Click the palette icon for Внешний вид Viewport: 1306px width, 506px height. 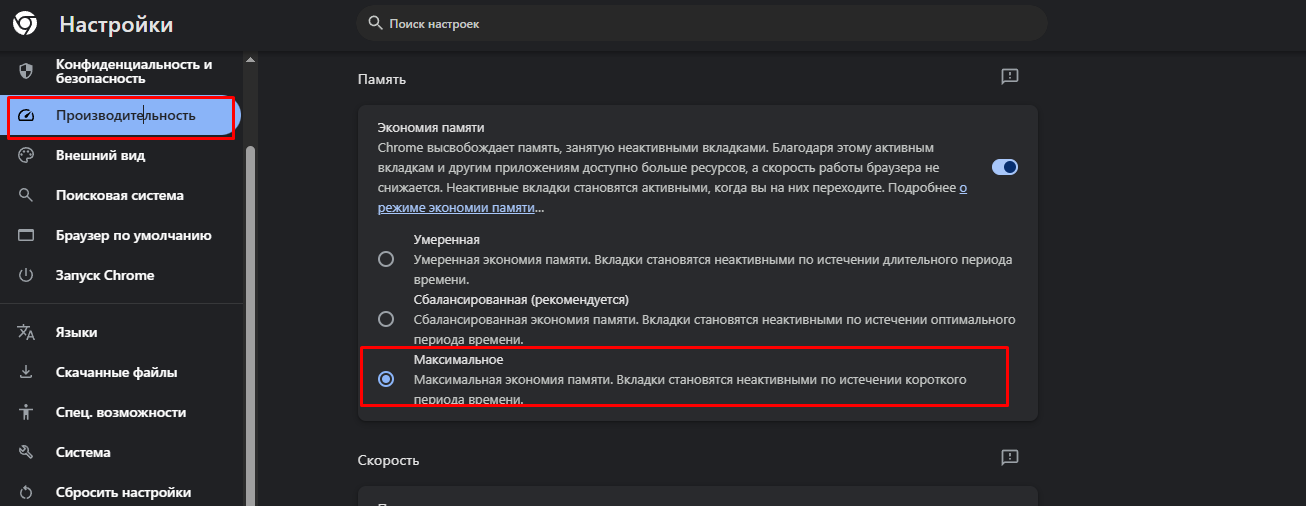pyautogui.click(x=27, y=156)
